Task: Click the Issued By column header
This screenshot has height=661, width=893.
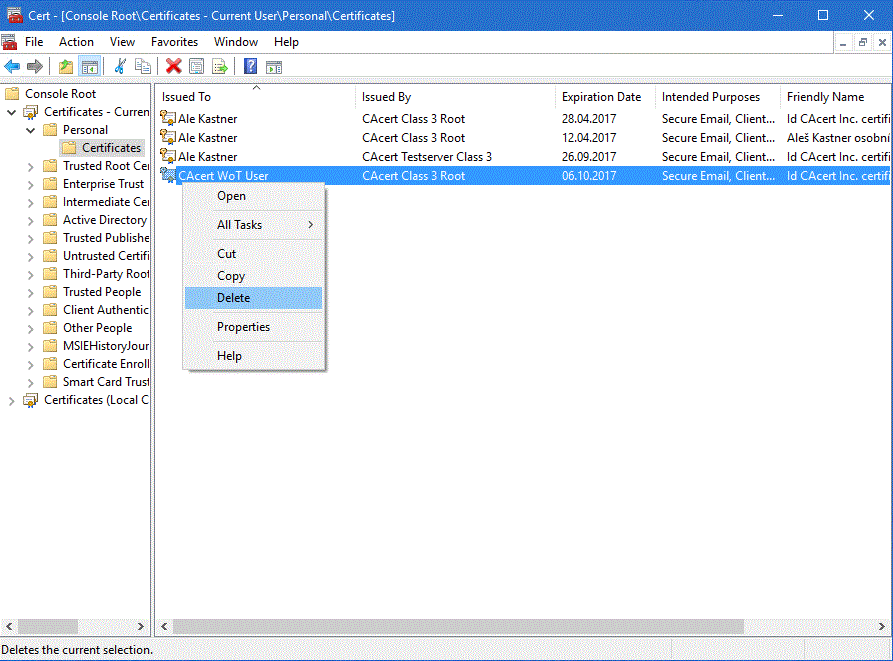Action: tap(386, 97)
